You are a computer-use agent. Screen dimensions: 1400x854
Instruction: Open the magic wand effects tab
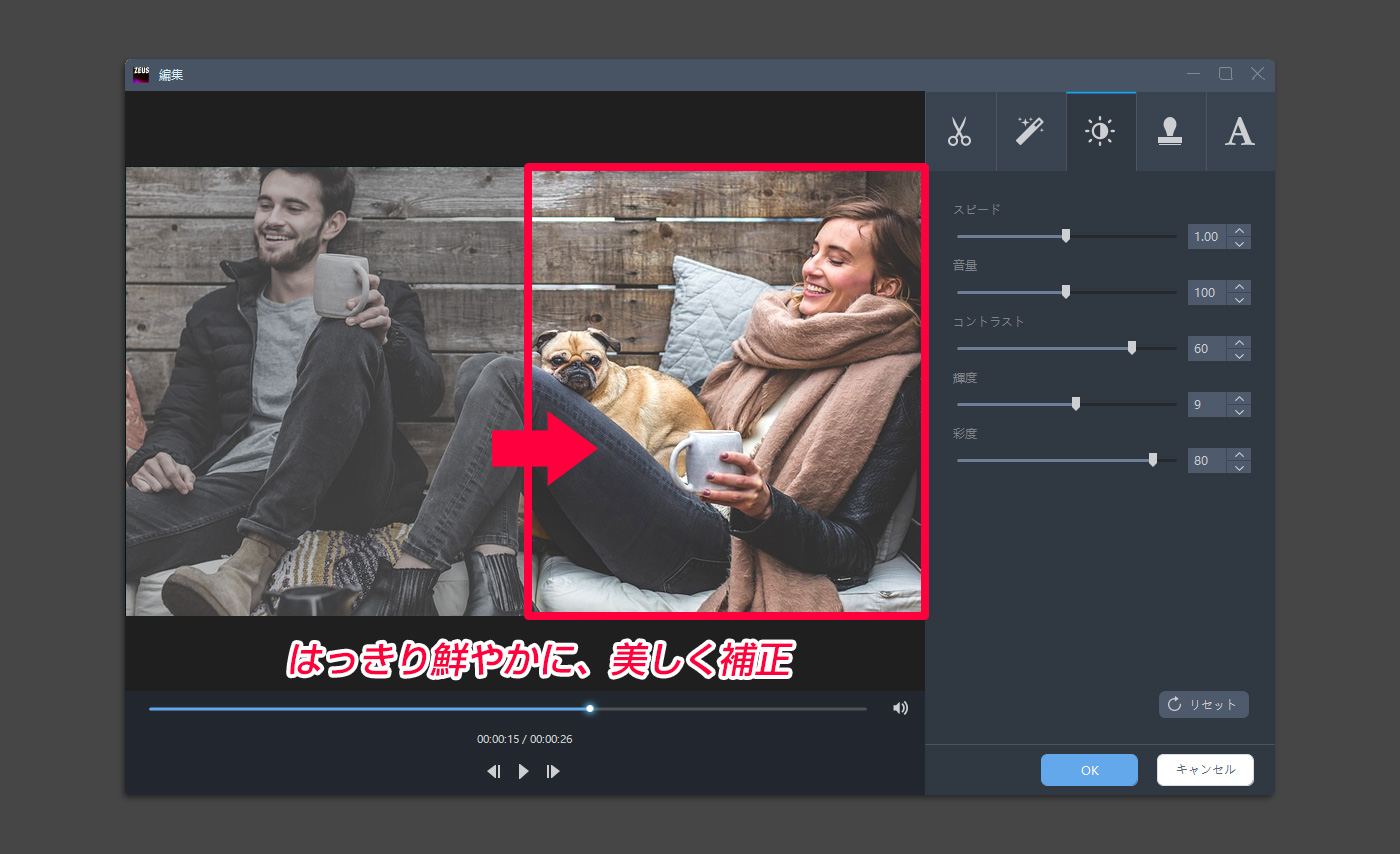(x=1030, y=132)
